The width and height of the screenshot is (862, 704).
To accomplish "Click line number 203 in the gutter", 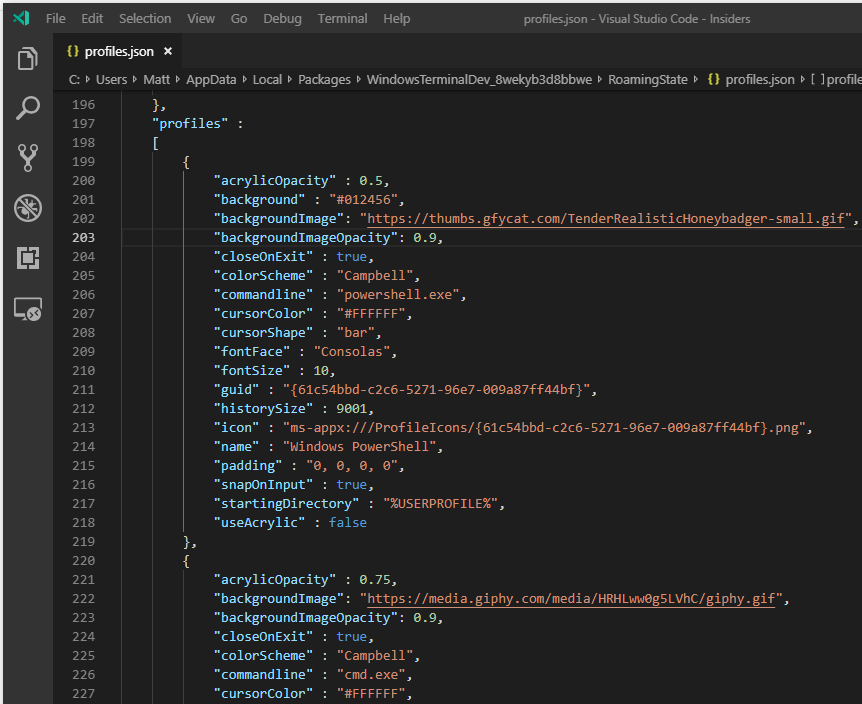I will click(84, 238).
